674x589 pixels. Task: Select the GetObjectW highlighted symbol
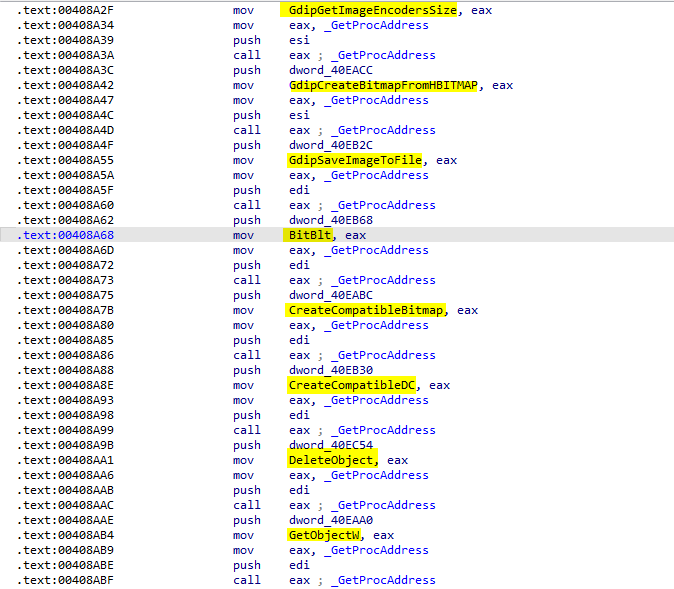click(325, 535)
